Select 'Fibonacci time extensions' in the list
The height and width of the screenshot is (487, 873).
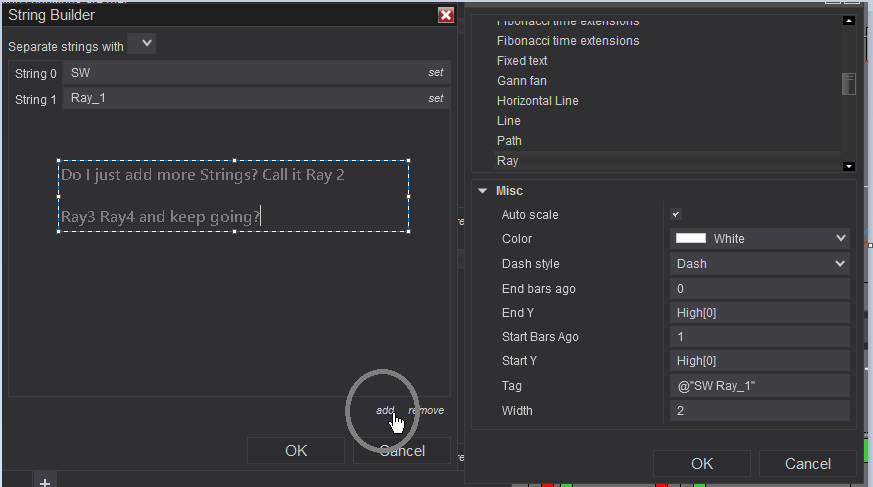point(568,41)
